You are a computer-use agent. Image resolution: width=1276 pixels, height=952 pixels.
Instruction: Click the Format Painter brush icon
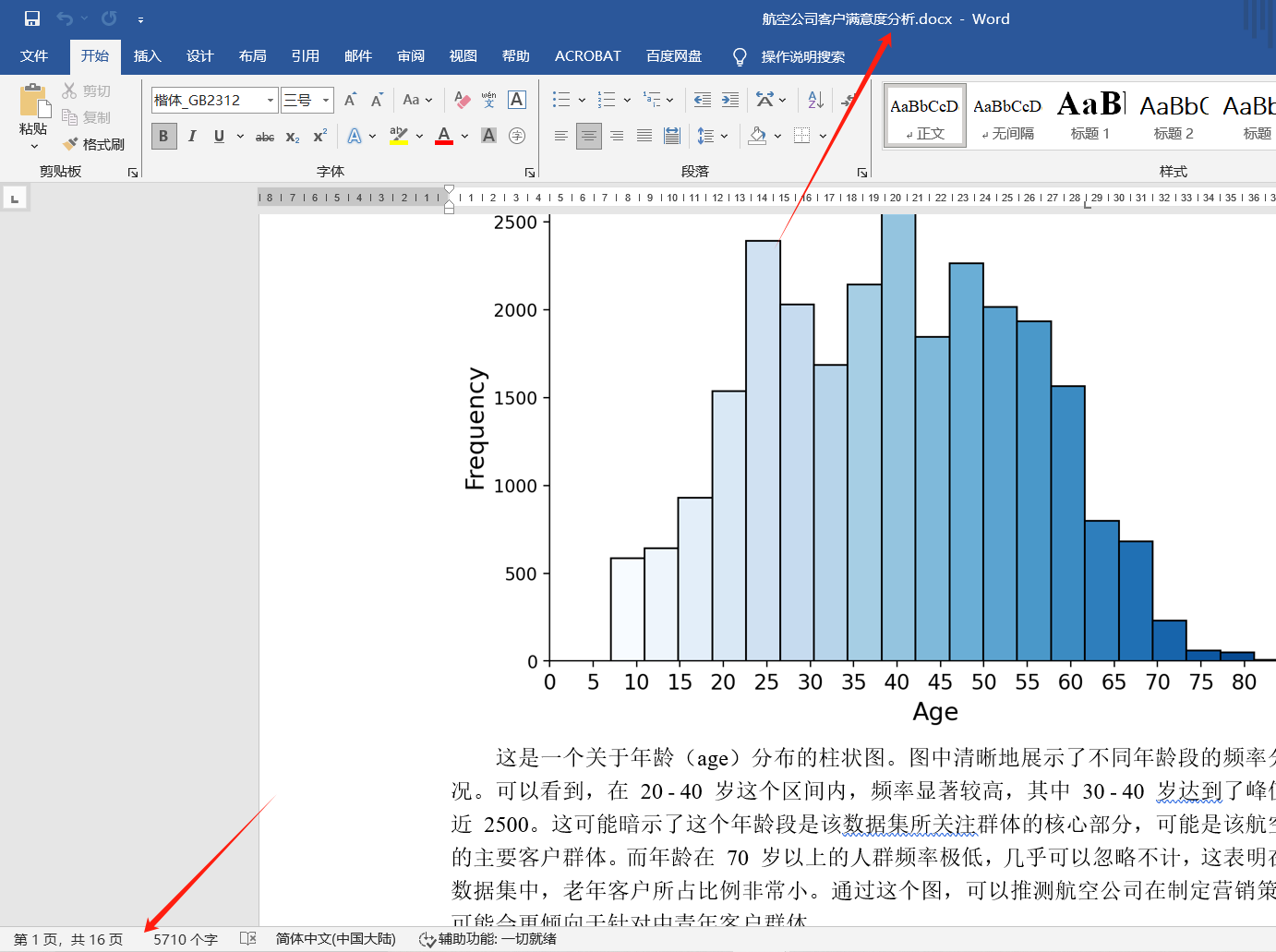[71, 144]
